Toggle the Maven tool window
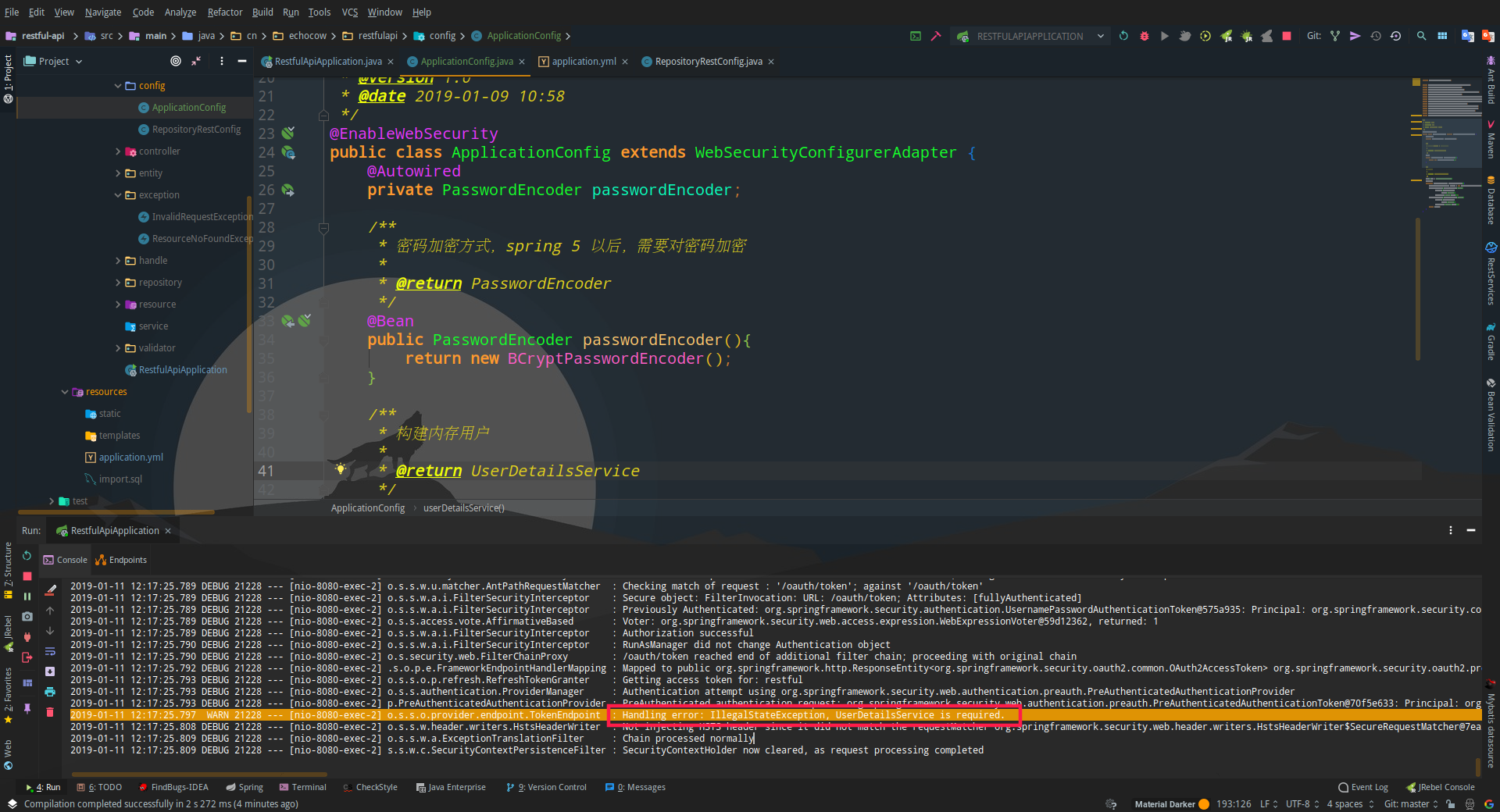The height and width of the screenshot is (812, 1500). coord(1491,139)
